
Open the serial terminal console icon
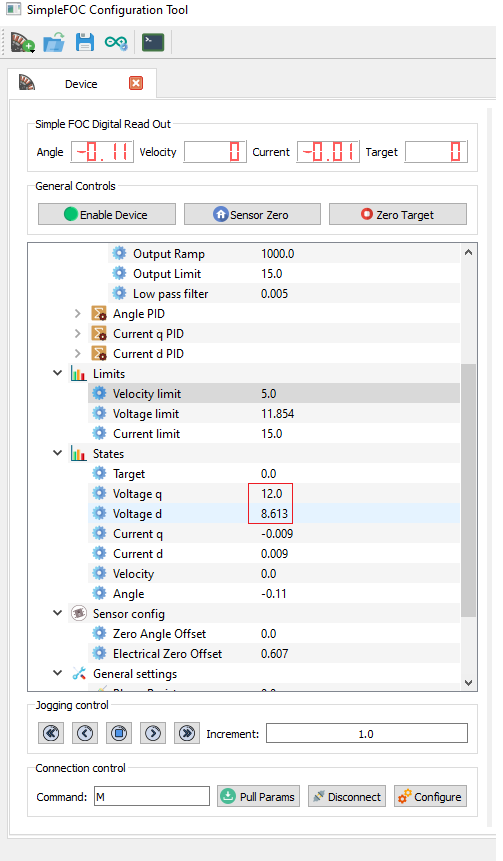coord(153,42)
